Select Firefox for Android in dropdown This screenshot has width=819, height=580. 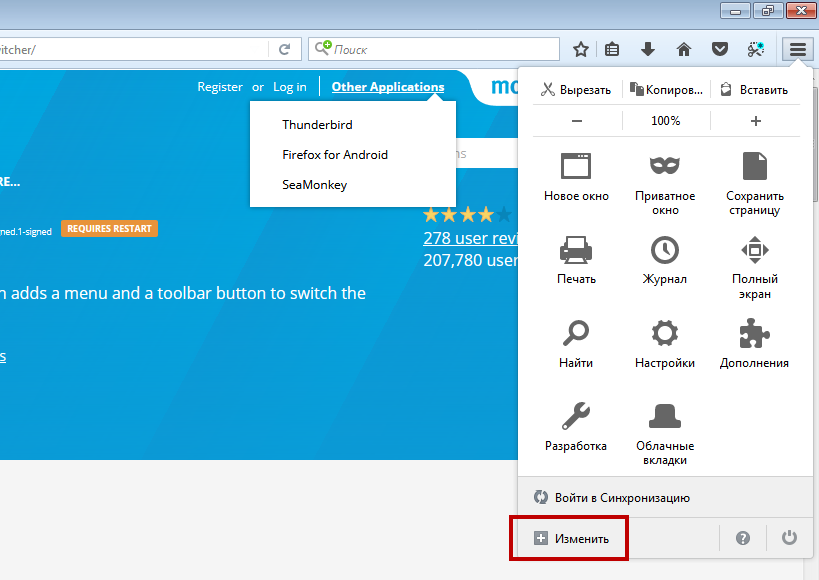point(335,155)
